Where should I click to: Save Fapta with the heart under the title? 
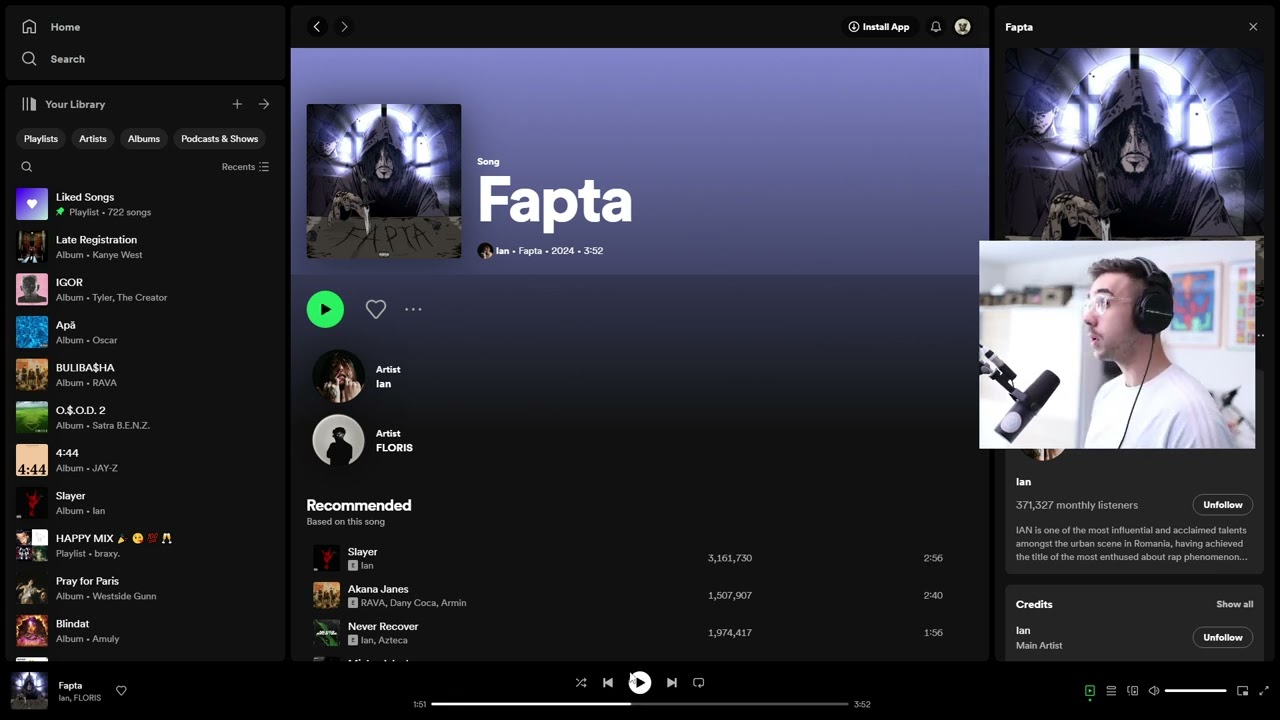click(x=376, y=310)
